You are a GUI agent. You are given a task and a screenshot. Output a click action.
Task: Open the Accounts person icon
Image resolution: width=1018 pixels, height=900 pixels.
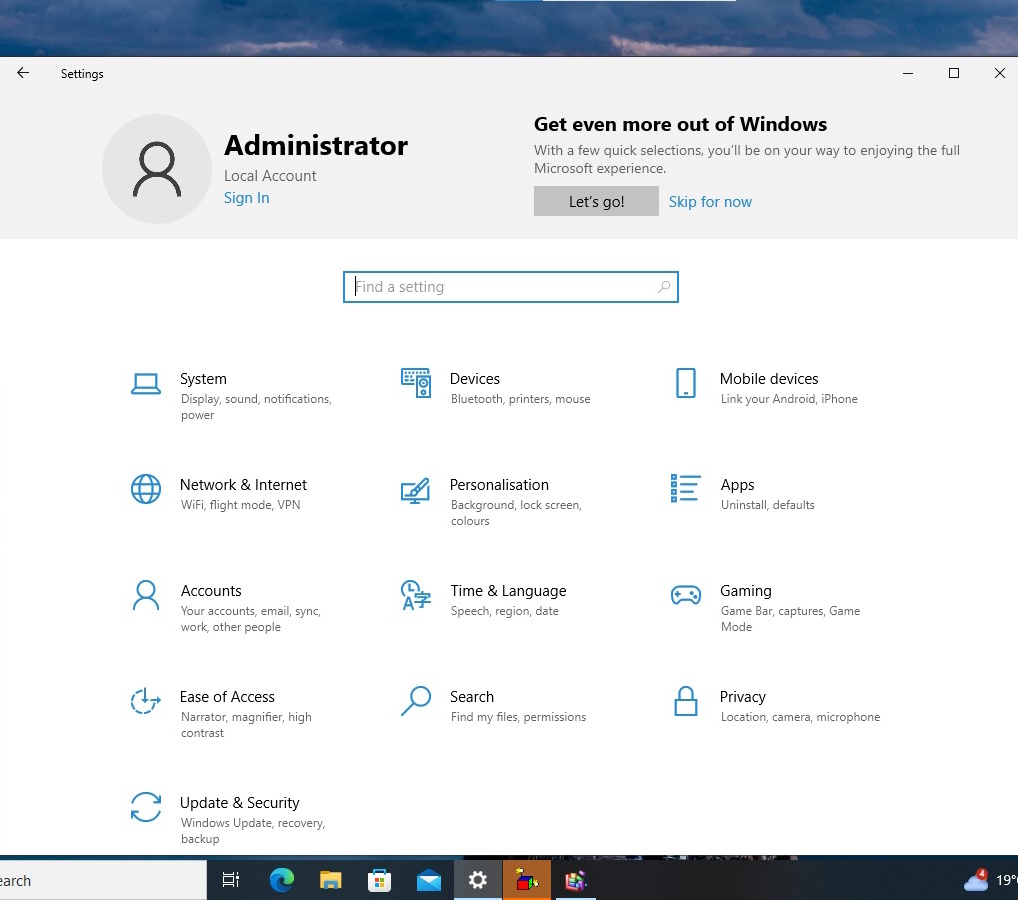click(145, 595)
